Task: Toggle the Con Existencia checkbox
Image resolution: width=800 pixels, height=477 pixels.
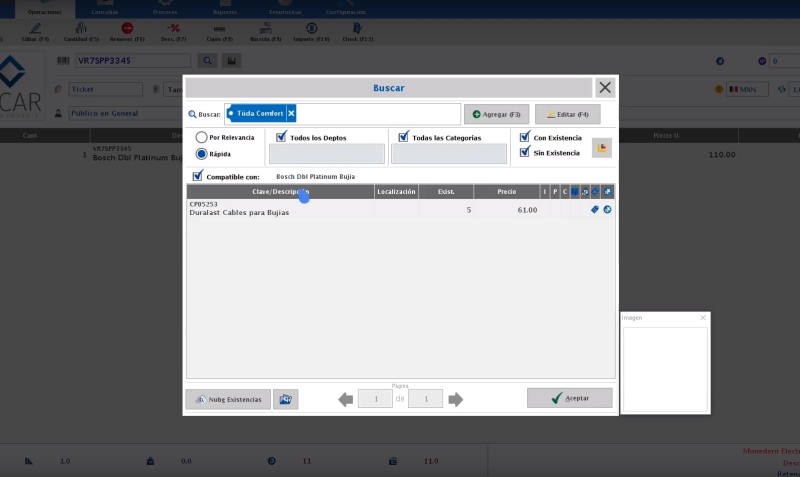Action: coord(524,137)
